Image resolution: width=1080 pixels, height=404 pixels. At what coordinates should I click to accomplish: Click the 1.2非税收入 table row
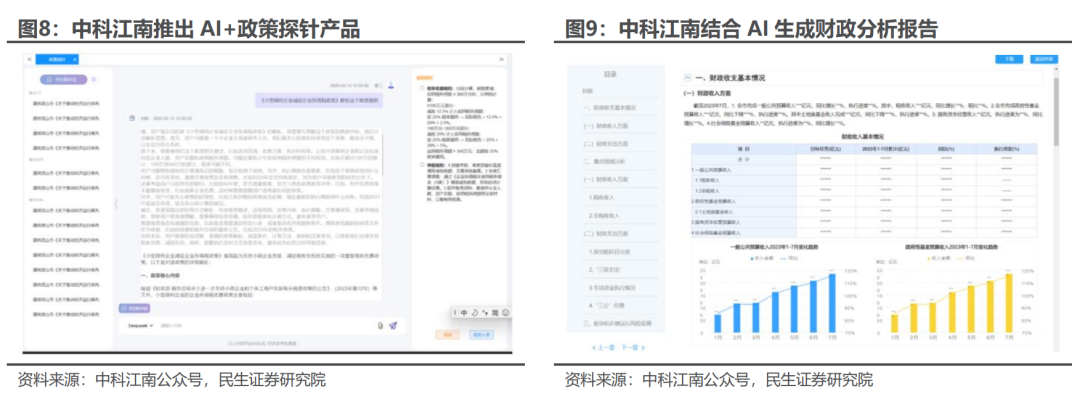coord(864,190)
